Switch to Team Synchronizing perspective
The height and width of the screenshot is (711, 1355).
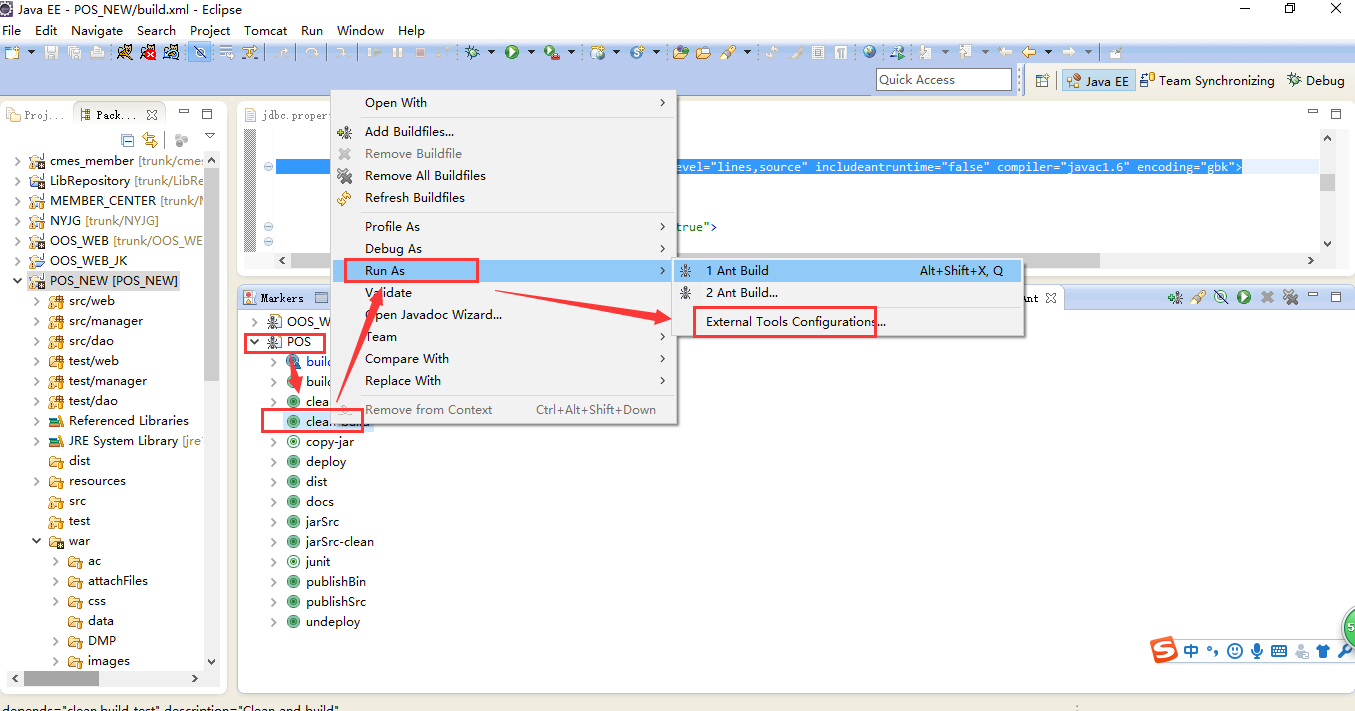point(1208,81)
